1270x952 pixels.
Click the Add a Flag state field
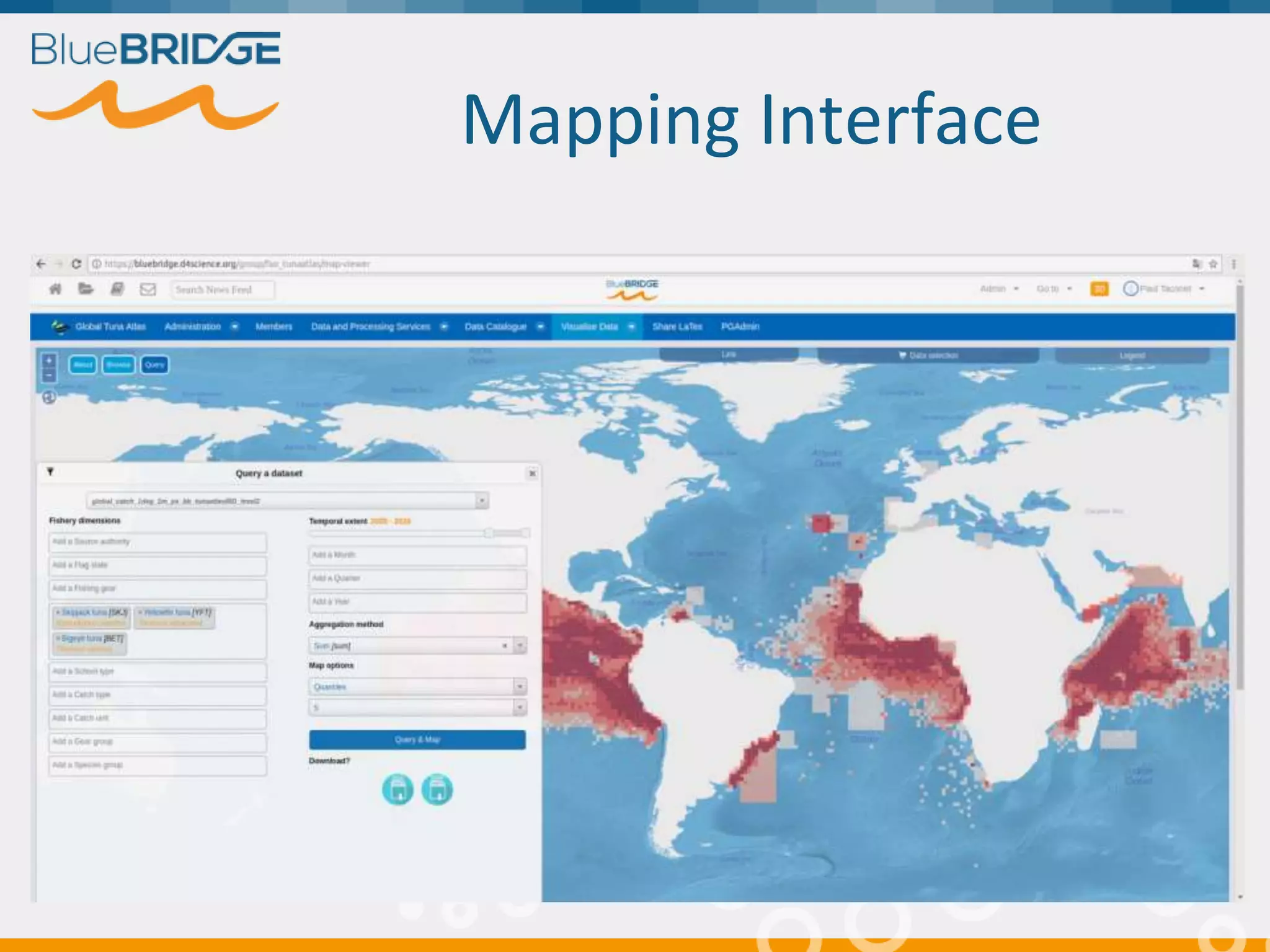pos(158,565)
